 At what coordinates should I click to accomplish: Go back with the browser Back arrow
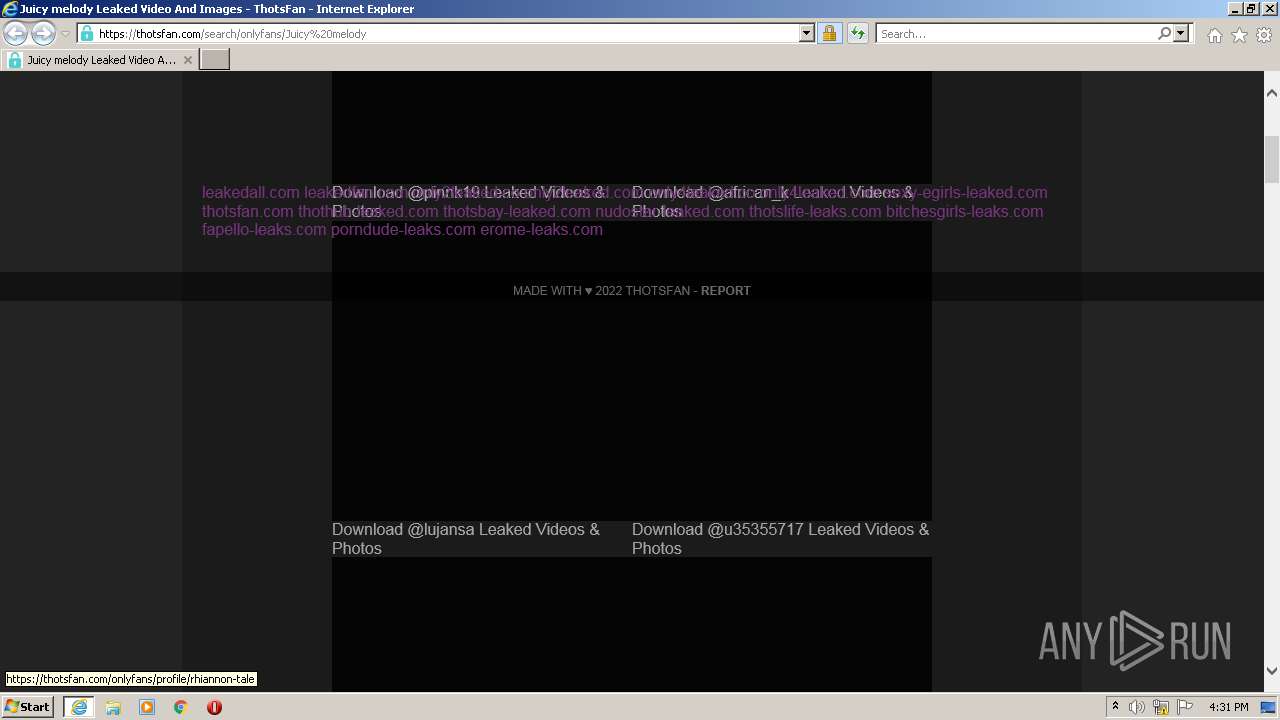pyautogui.click(x=16, y=33)
